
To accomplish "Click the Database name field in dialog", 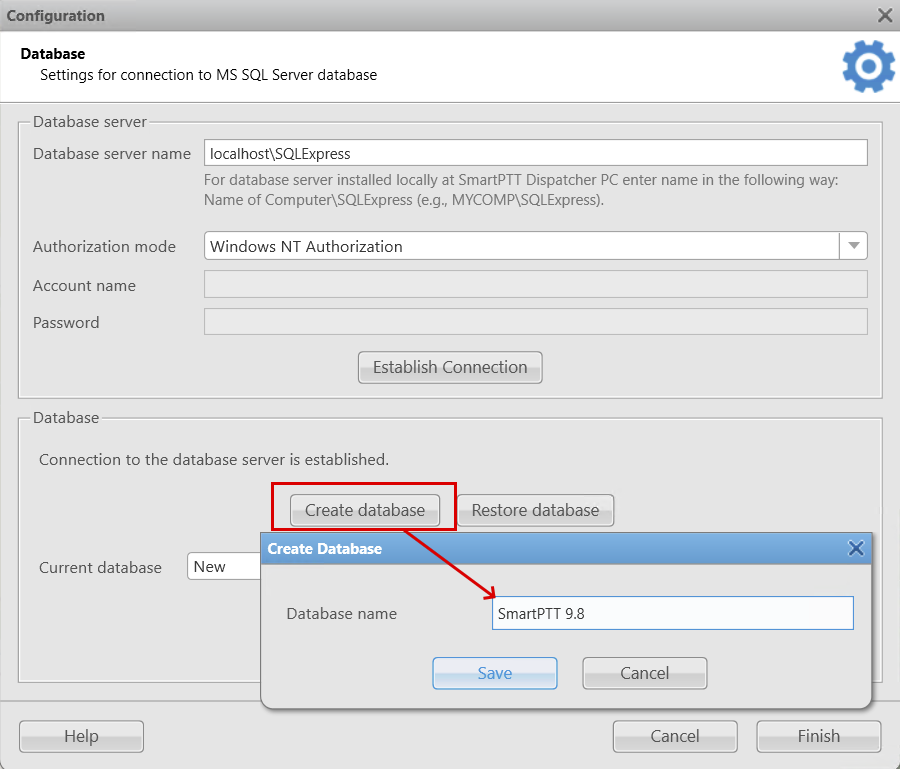I will 673,613.
